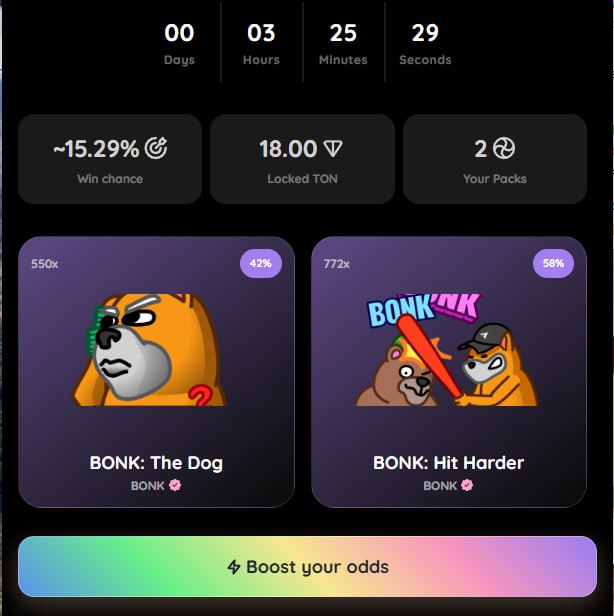Boost your odds with rainbow button

coord(307,566)
